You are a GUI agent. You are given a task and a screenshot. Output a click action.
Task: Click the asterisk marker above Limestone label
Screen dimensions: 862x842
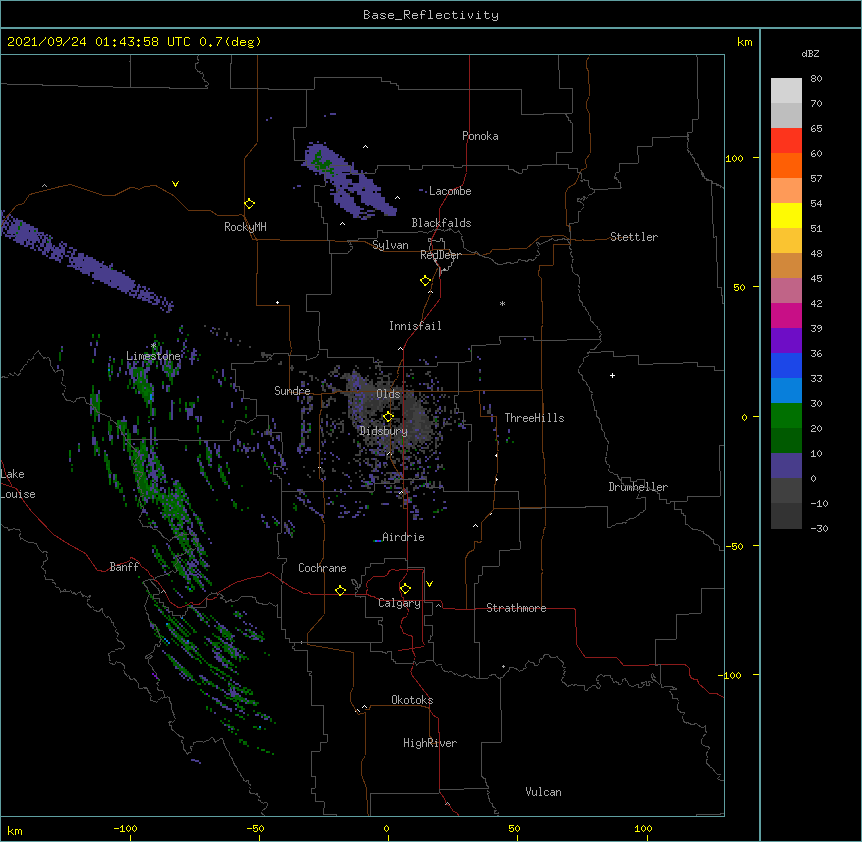153,346
